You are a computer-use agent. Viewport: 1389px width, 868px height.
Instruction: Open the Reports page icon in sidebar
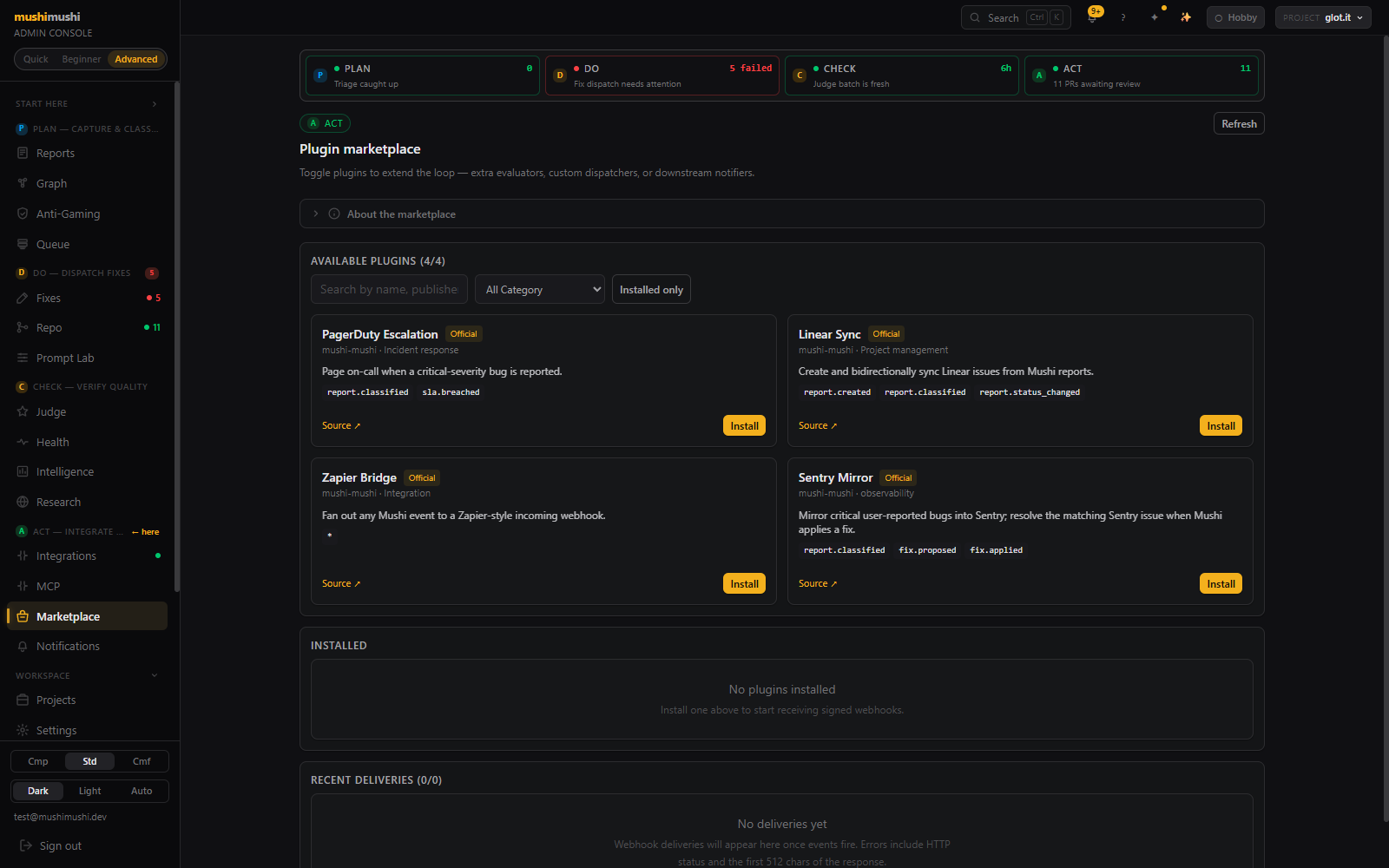[23, 153]
